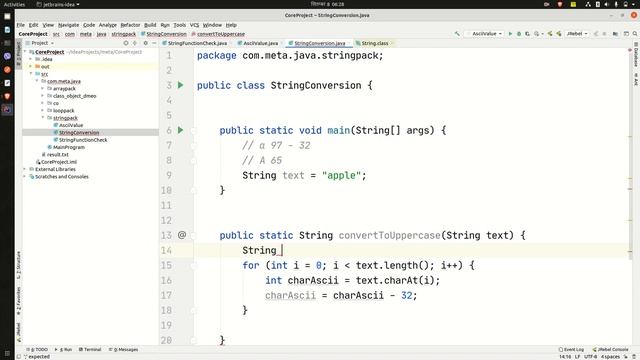
Task: Expand the arraypack package
Action: click(42, 89)
